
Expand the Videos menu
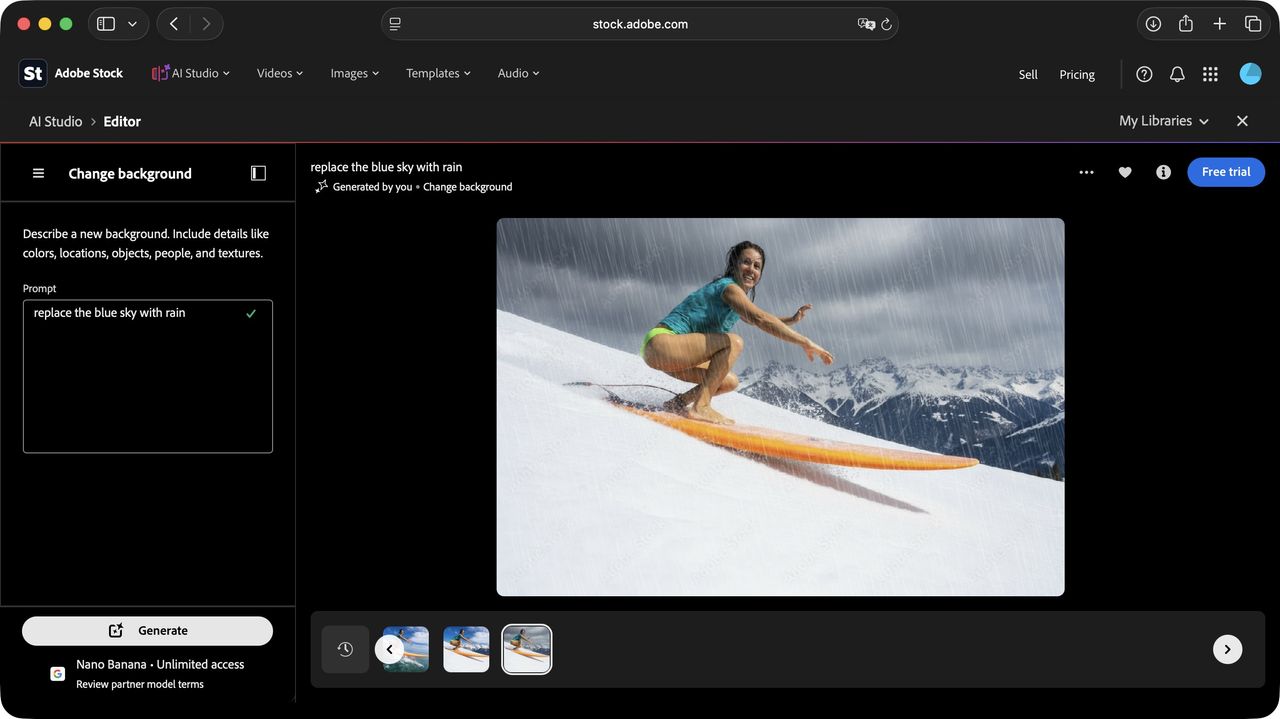[280, 73]
